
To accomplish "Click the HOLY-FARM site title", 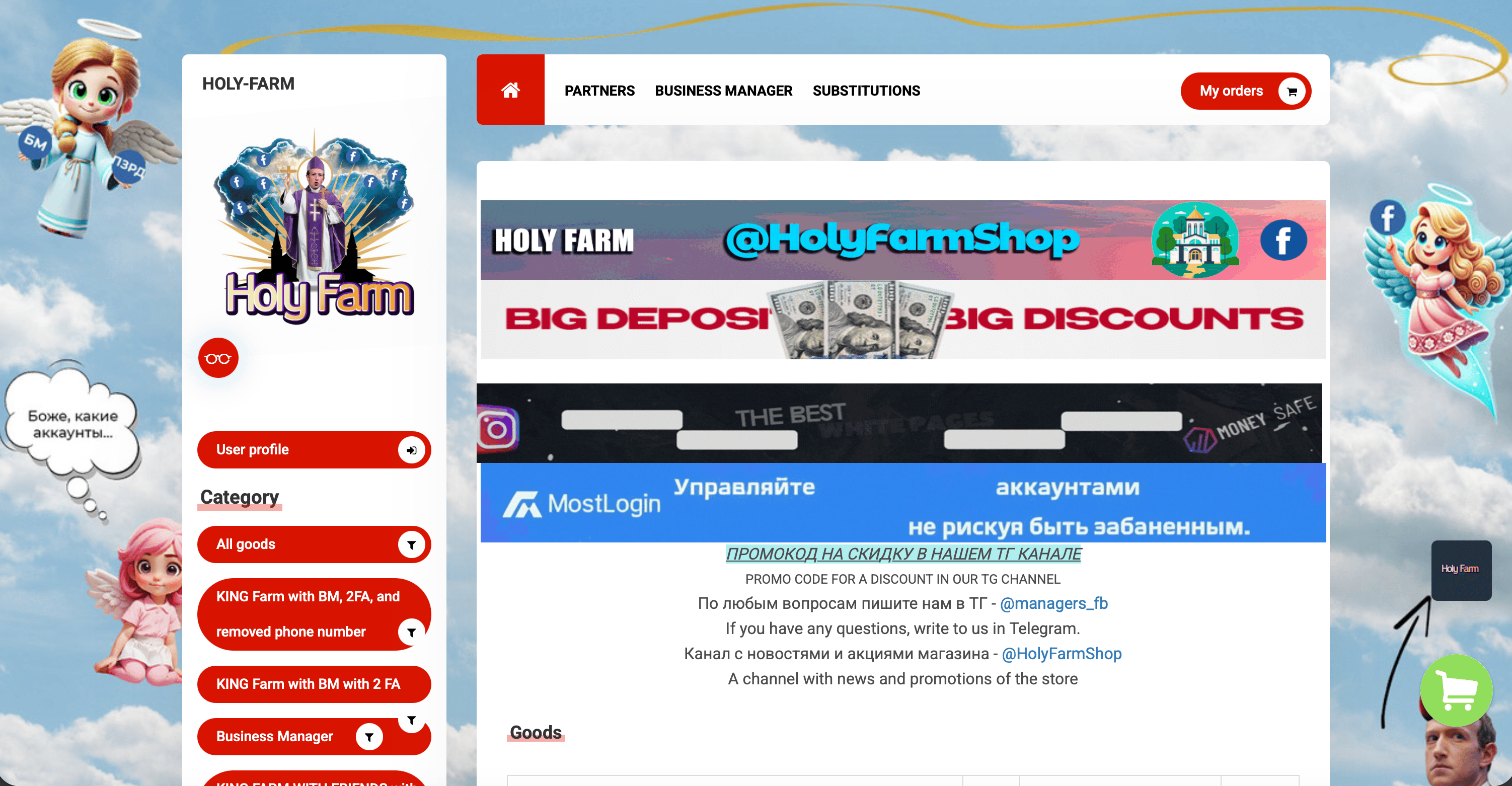I will coord(248,84).
